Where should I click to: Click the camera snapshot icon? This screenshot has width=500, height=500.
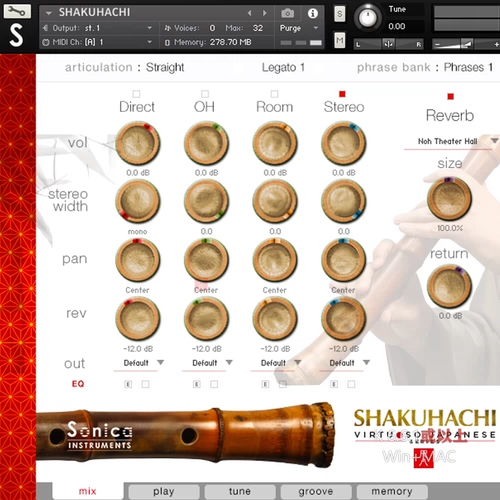[287, 13]
